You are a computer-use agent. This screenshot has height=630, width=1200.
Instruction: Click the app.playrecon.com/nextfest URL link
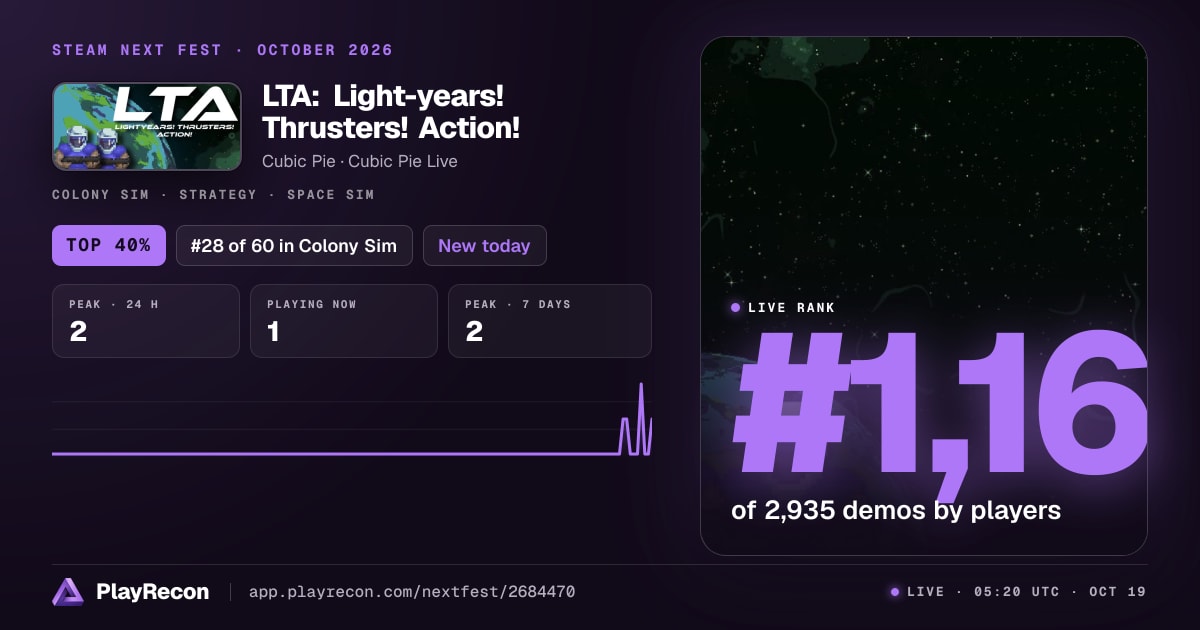click(412, 592)
